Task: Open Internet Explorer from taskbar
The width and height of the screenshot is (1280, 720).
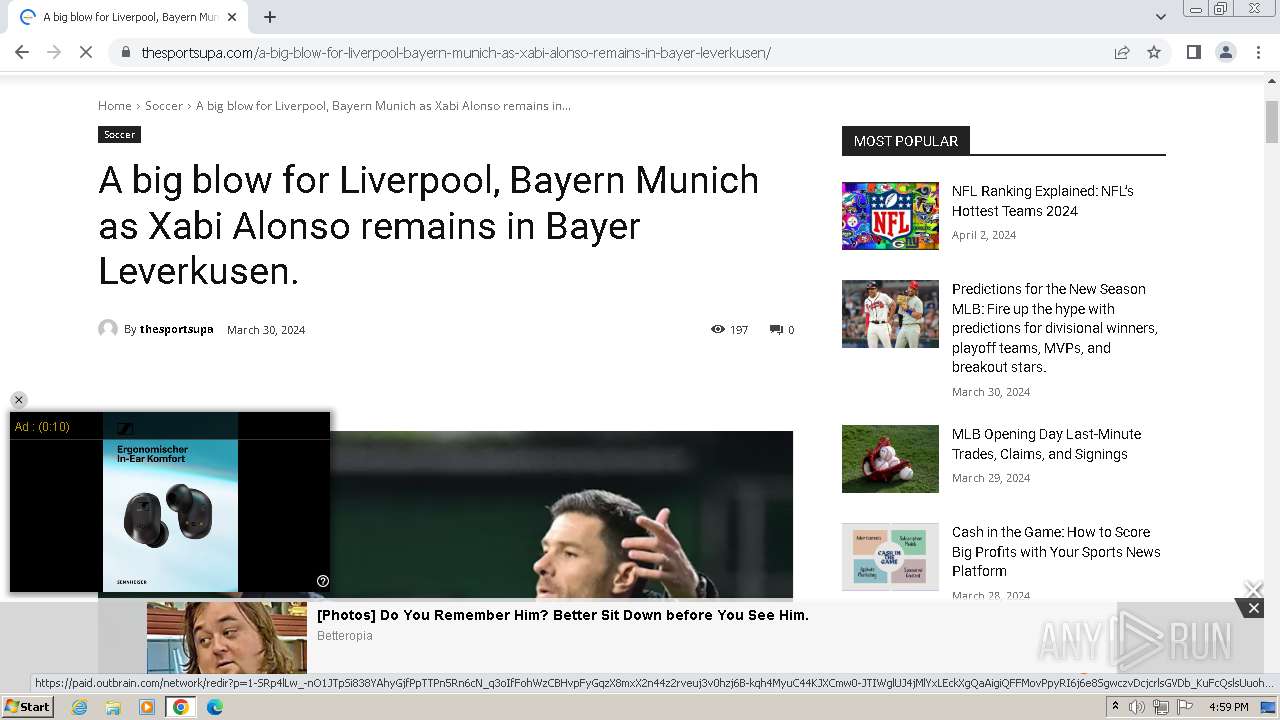Action: pyautogui.click(x=80, y=707)
